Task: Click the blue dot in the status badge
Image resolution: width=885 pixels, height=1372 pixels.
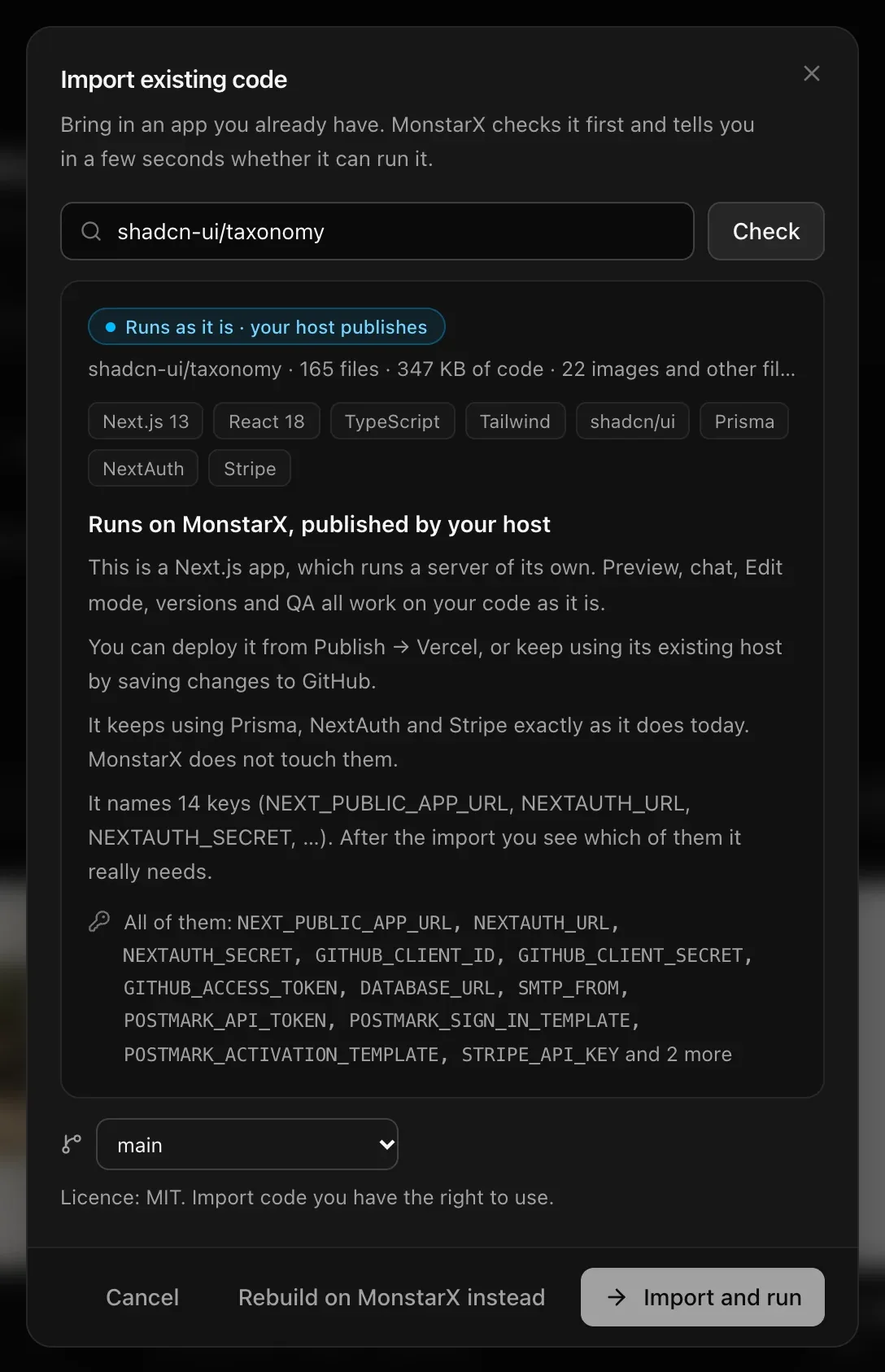Action: click(x=111, y=327)
